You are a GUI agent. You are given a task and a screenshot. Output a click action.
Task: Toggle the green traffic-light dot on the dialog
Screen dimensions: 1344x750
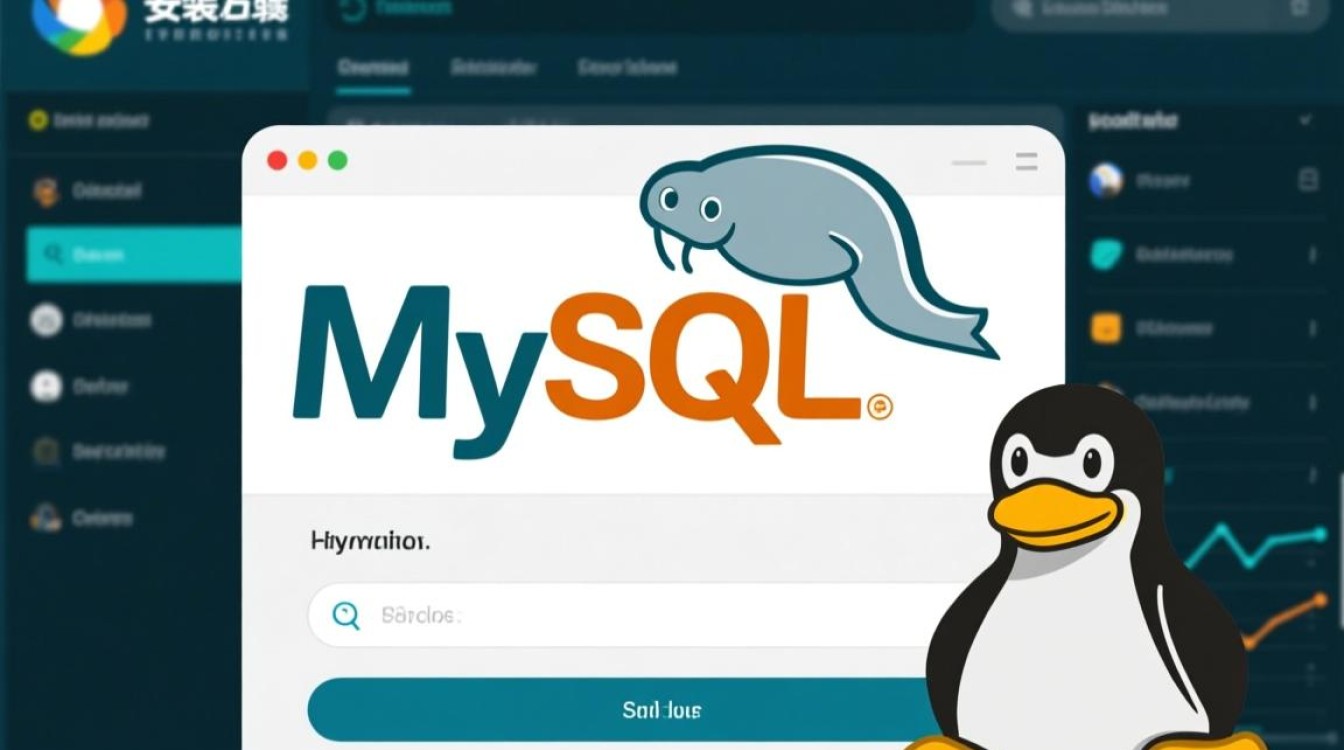tap(340, 158)
